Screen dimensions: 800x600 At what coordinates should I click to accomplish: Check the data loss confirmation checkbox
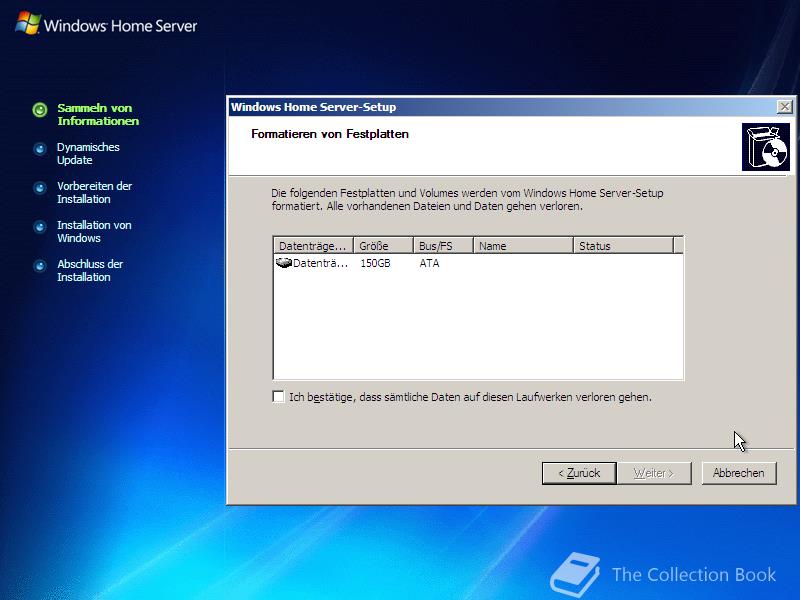coord(279,396)
